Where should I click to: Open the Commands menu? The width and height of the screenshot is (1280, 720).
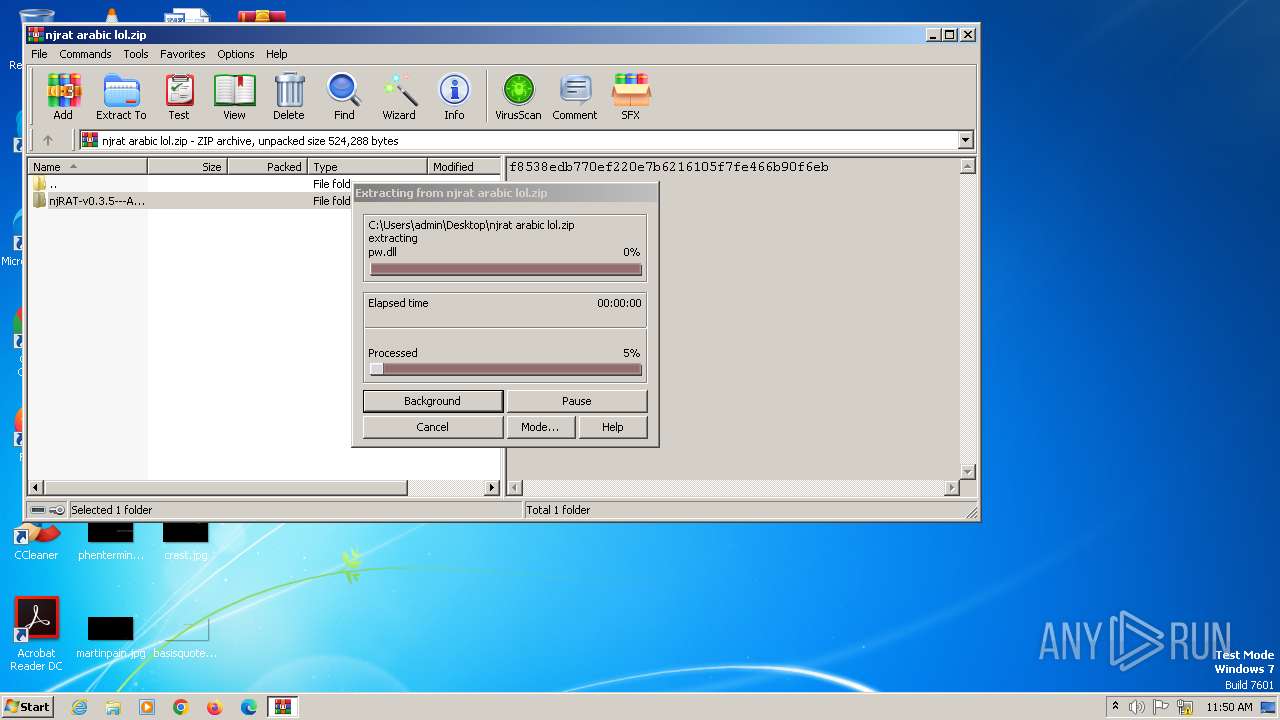(85, 54)
